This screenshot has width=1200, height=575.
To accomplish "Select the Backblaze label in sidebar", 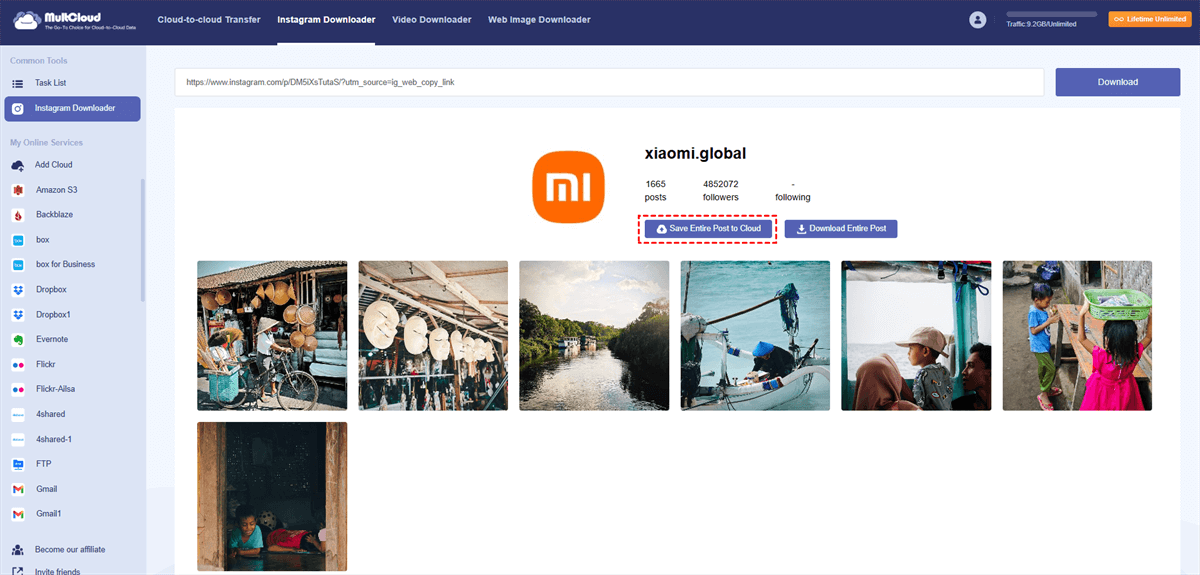I will tap(55, 215).
